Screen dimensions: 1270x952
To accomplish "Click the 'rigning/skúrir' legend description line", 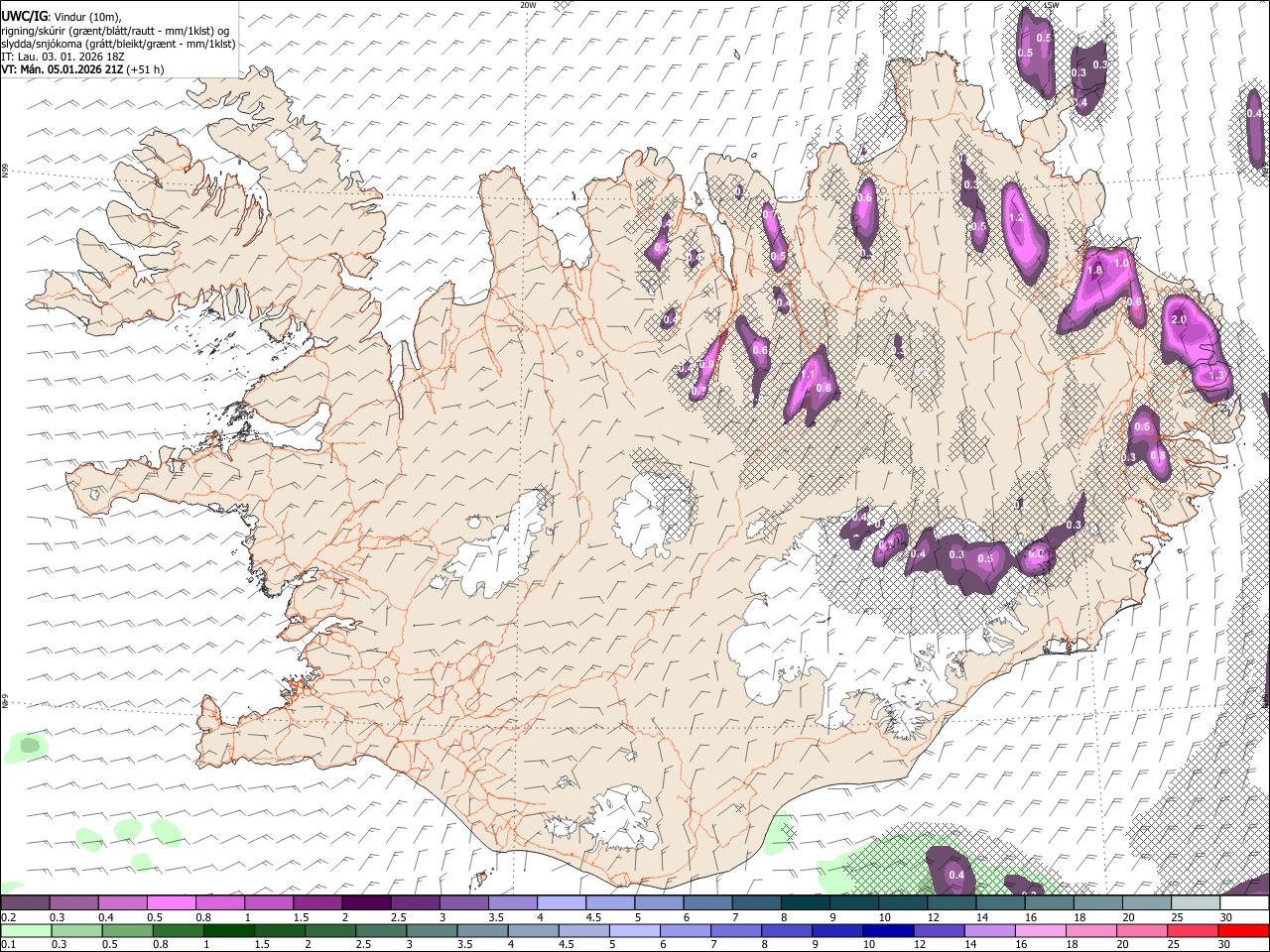I will (x=115, y=31).
